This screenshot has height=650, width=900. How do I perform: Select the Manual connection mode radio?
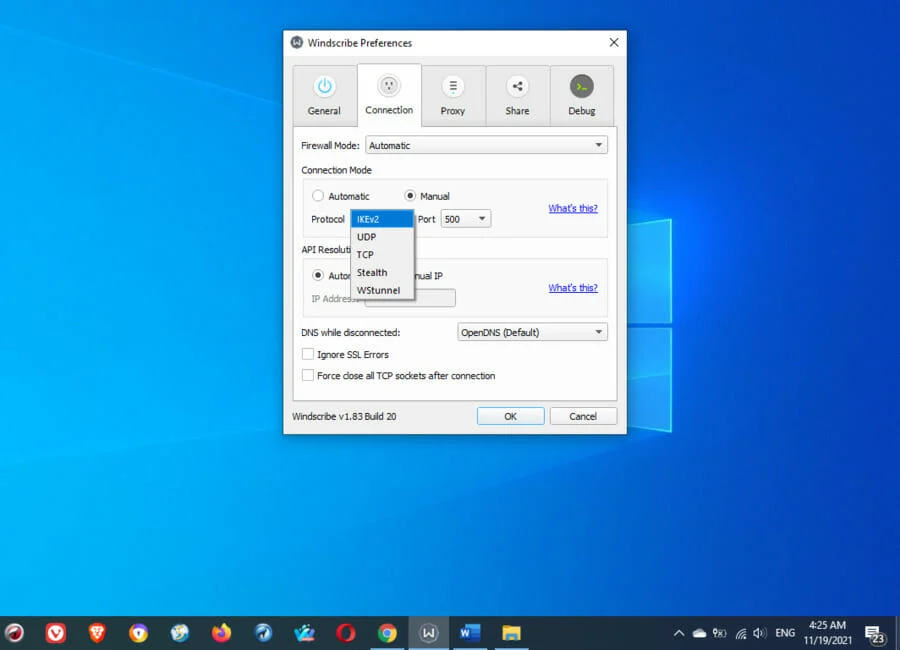tap(410, 196)
